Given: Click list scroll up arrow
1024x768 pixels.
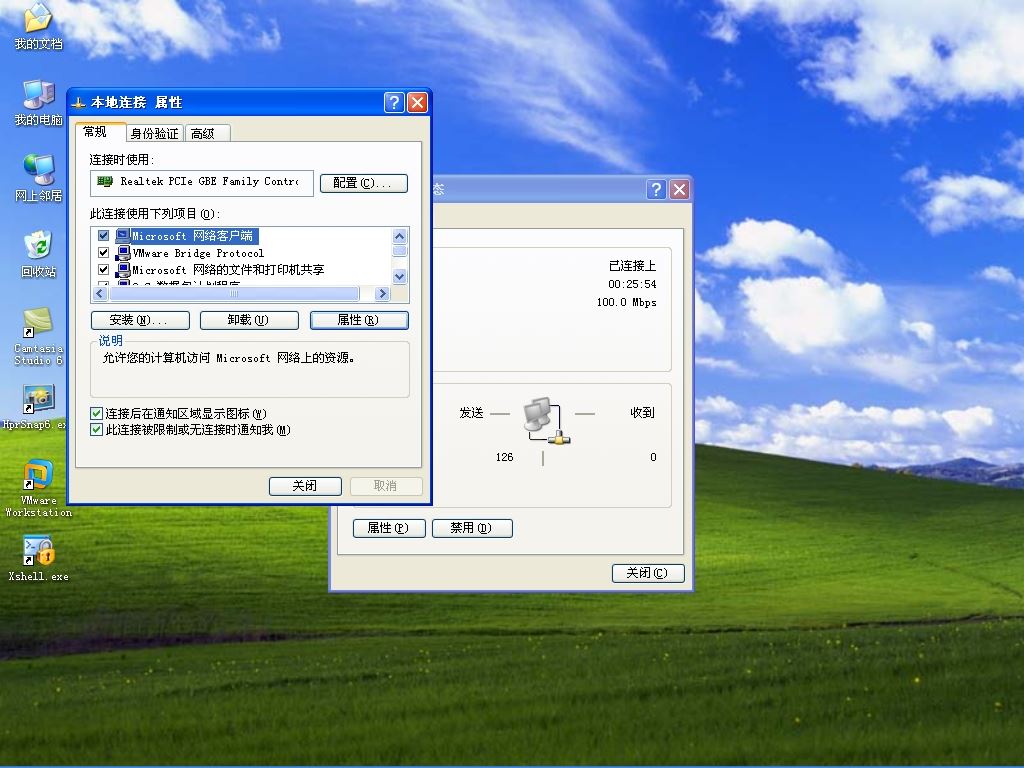Looking at the screenshot, I should coord(400,236).
